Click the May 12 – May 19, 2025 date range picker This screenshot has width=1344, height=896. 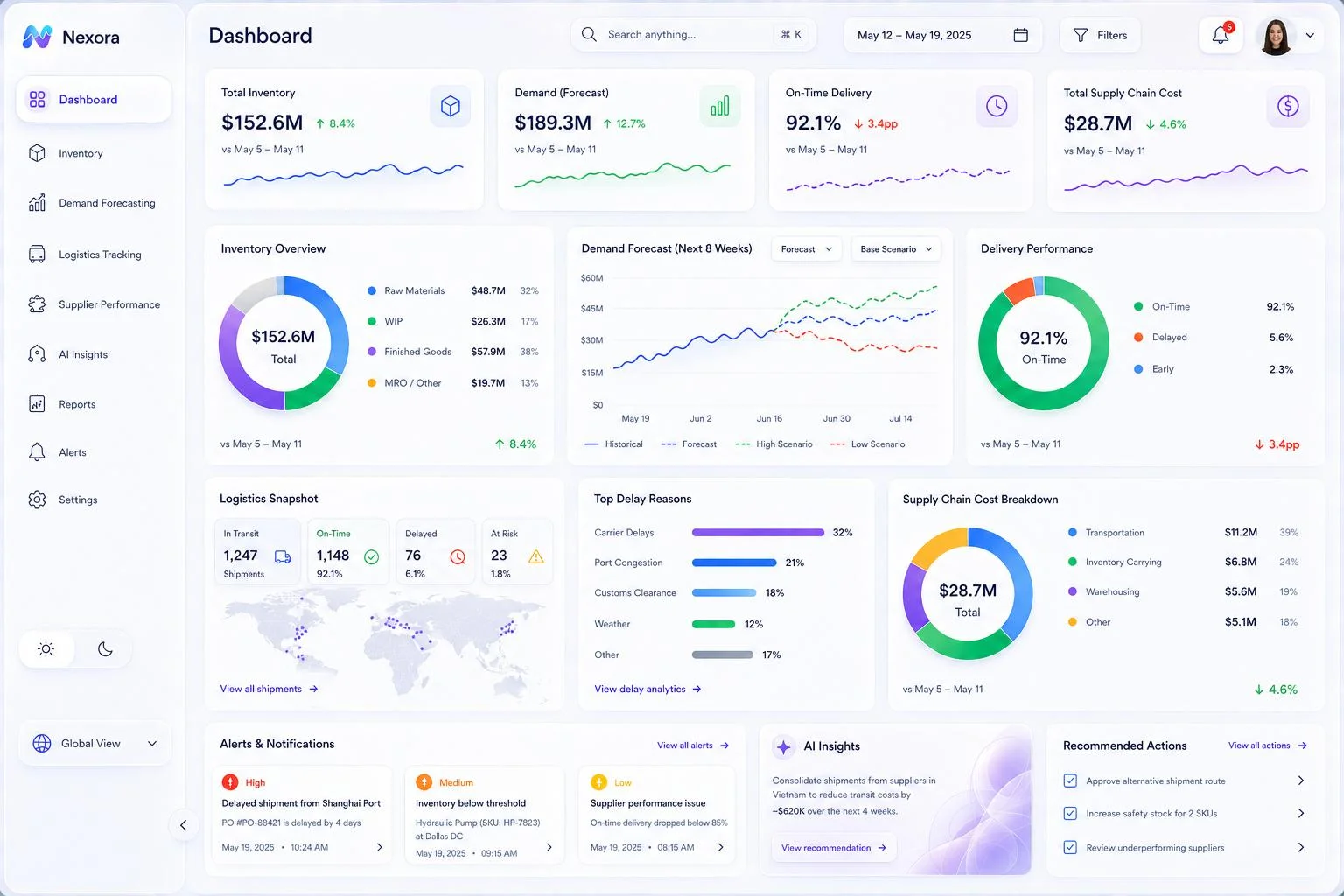click(943, 35)
